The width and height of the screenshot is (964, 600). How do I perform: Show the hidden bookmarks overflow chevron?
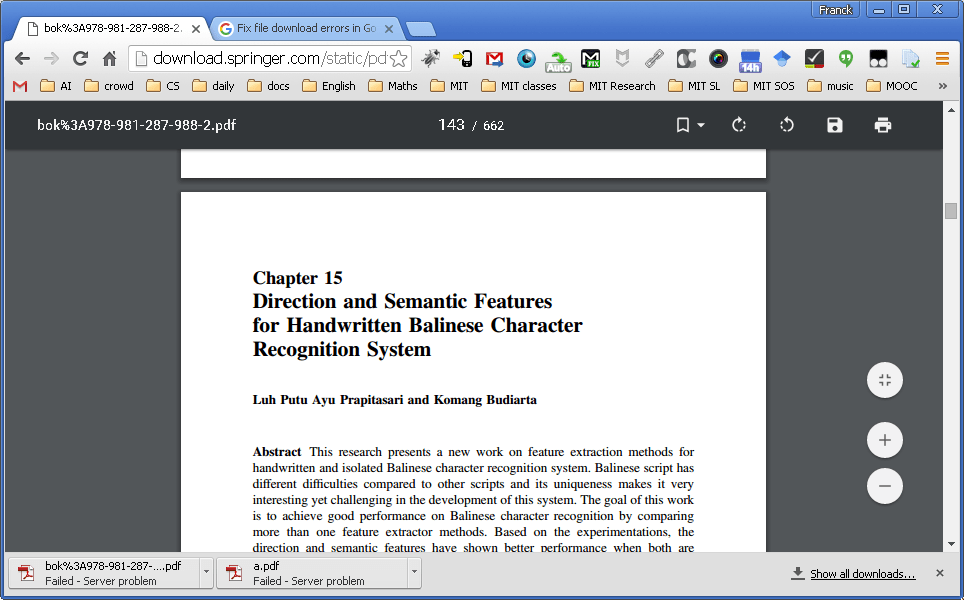point(942,86)
